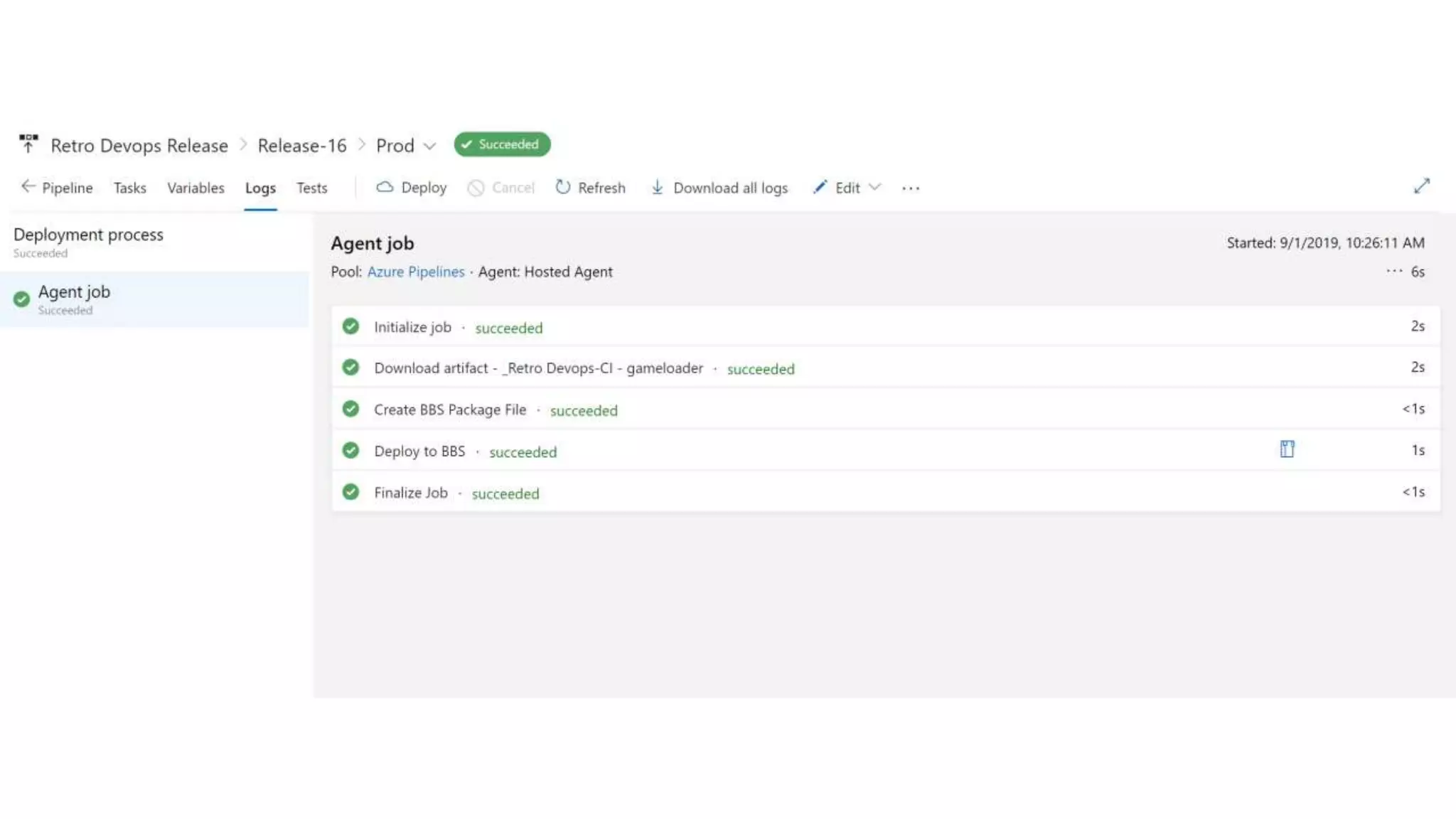This screenshot has height=819, width=1456.
Task: Open the toolbar more options ellipsis
Action: click(x=911, y=188)
